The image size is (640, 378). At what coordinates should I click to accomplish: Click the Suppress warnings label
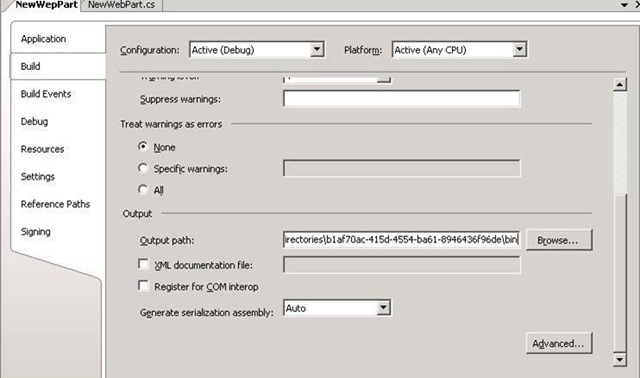click(x=180, y=99)
